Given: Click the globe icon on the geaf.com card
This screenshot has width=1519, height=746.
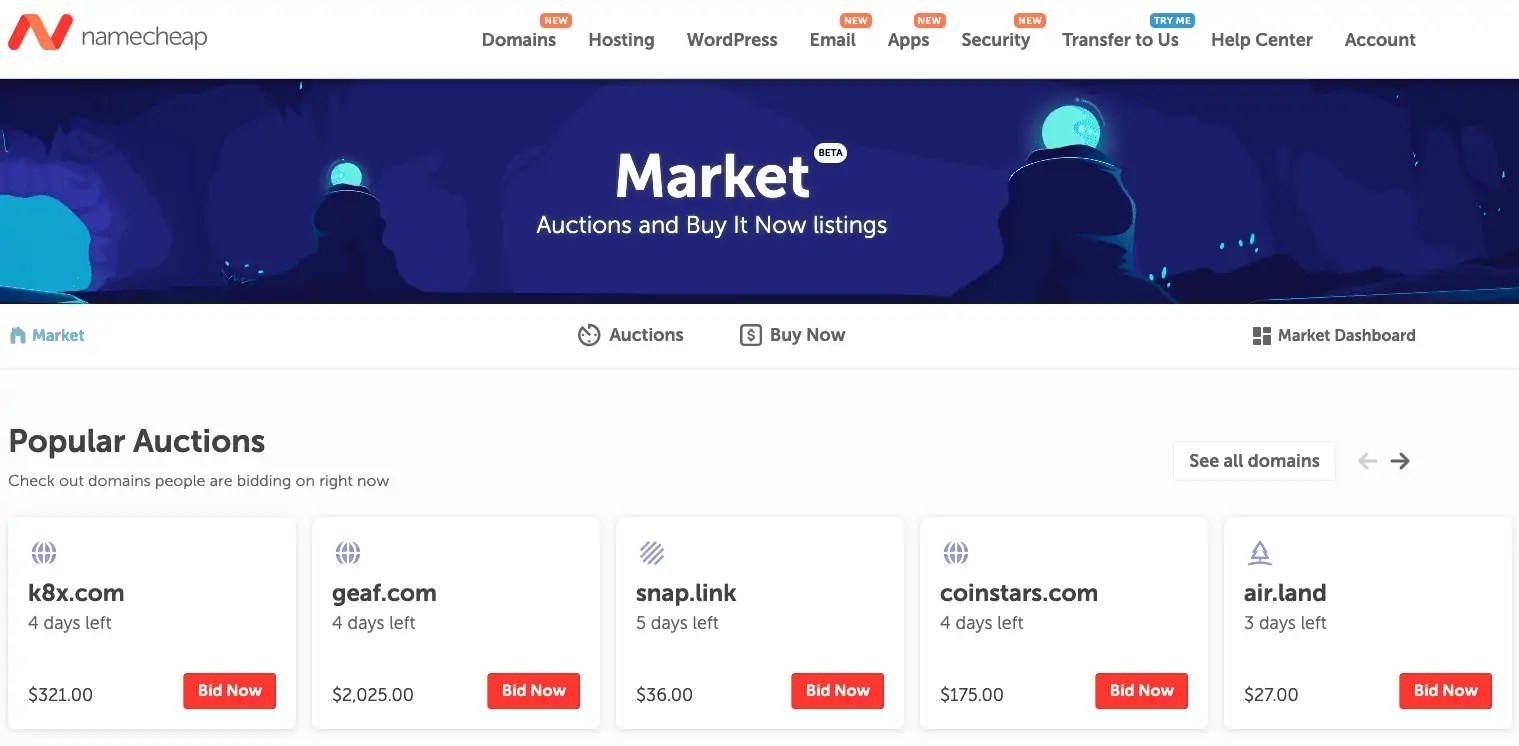Looking at the screenshot, I should tap(347, 553).
